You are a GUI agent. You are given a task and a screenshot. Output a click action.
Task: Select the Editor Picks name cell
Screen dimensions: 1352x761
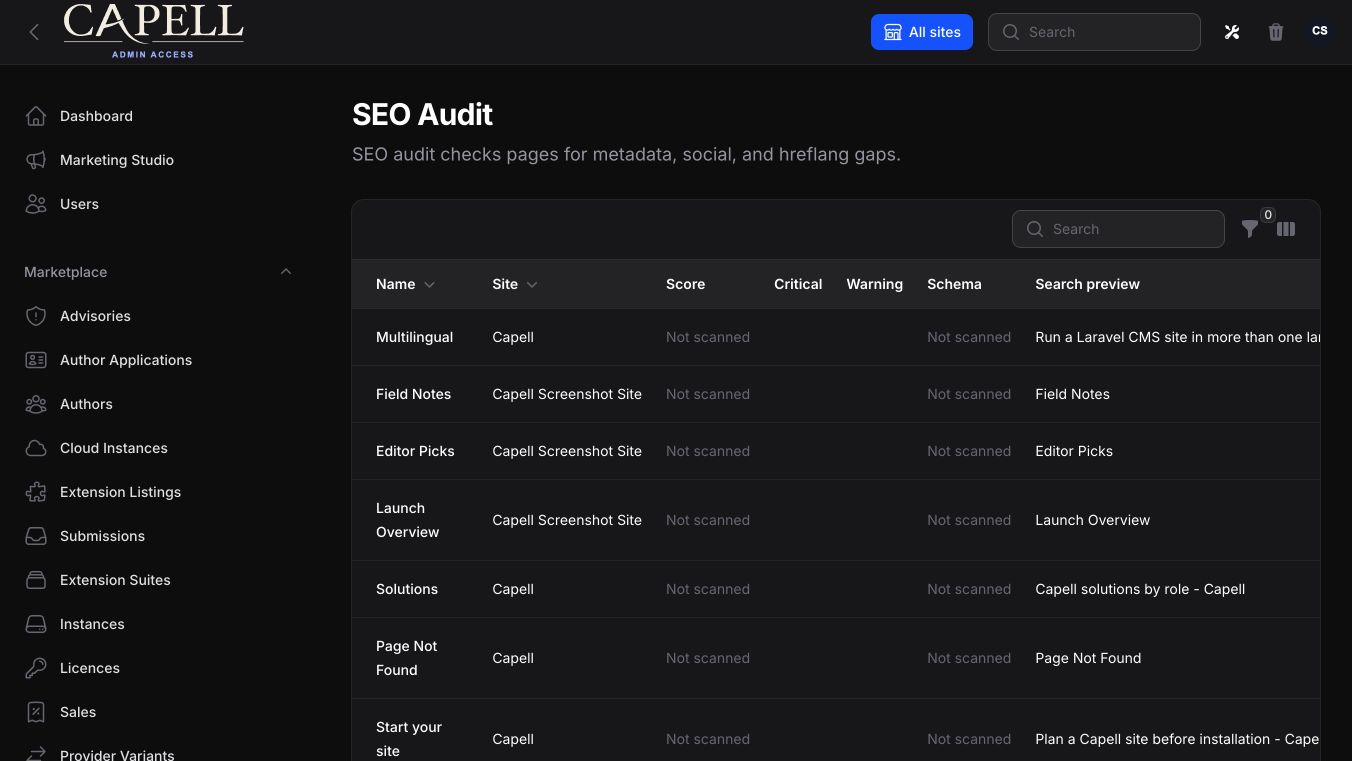tap(415, 451)
